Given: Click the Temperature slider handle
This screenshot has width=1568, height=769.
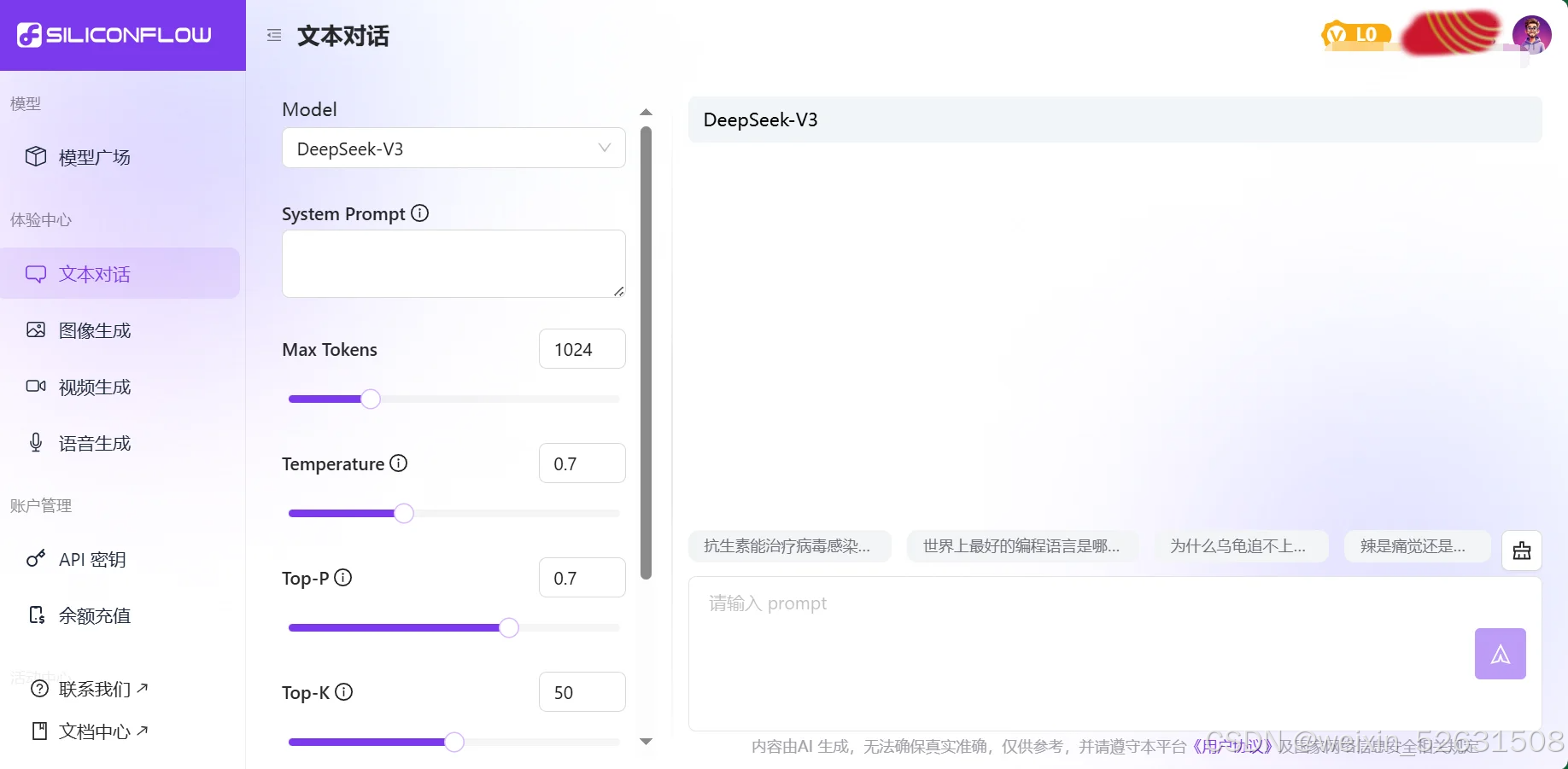Looking at the screenshot, I should click(404, 513).
